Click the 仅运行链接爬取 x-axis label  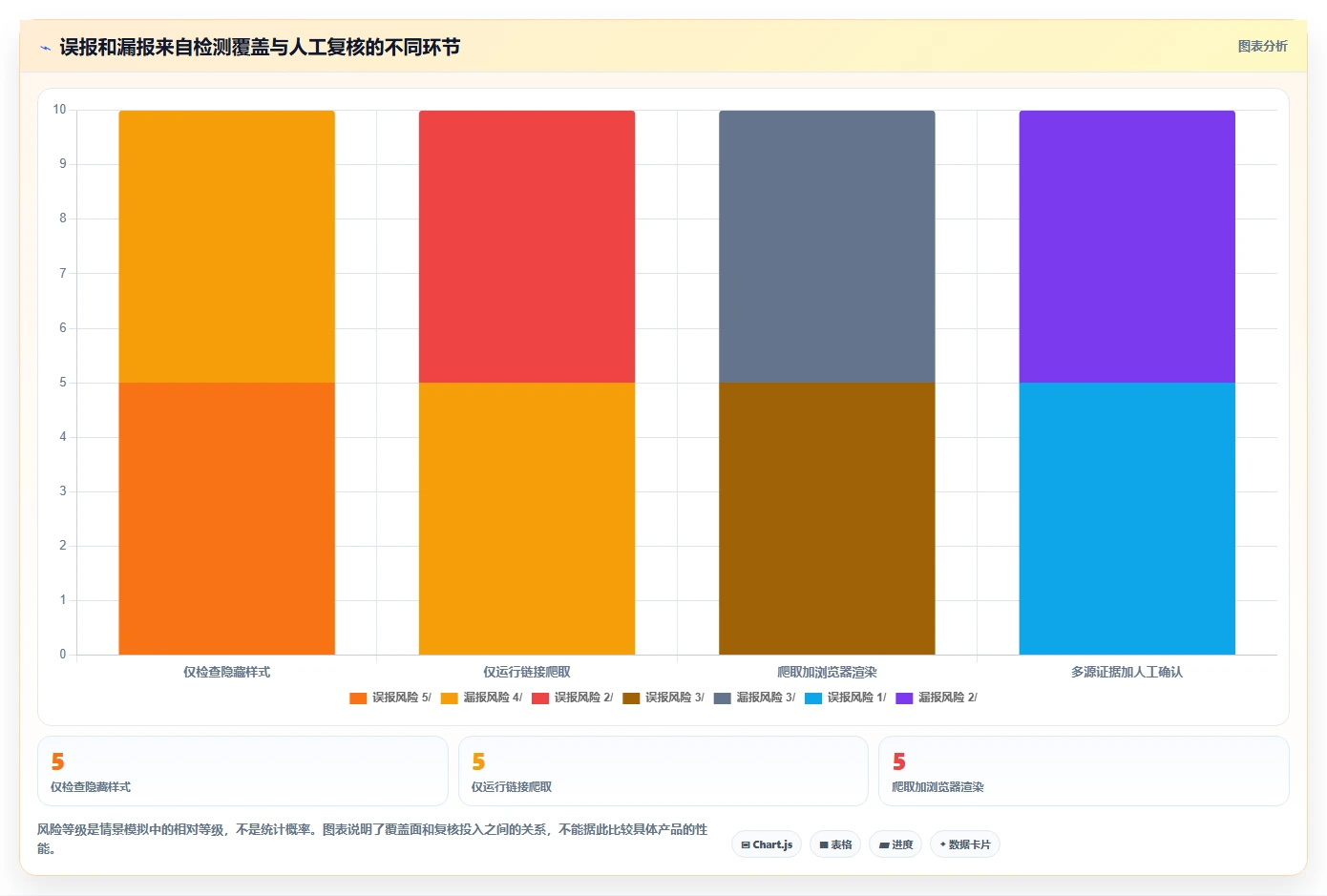(527, 672)
